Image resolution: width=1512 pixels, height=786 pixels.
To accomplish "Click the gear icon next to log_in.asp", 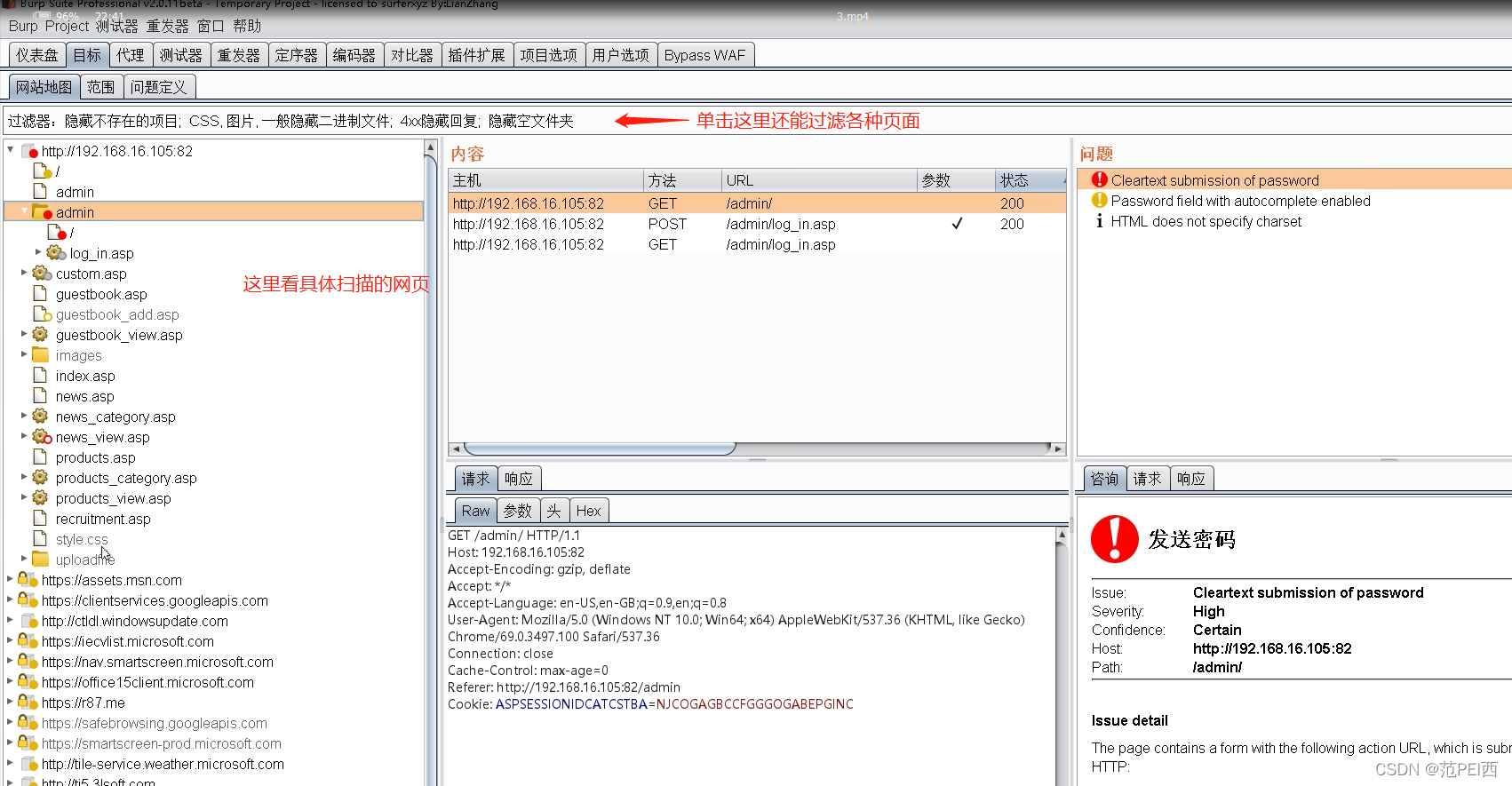I will (x=55, y=253).
